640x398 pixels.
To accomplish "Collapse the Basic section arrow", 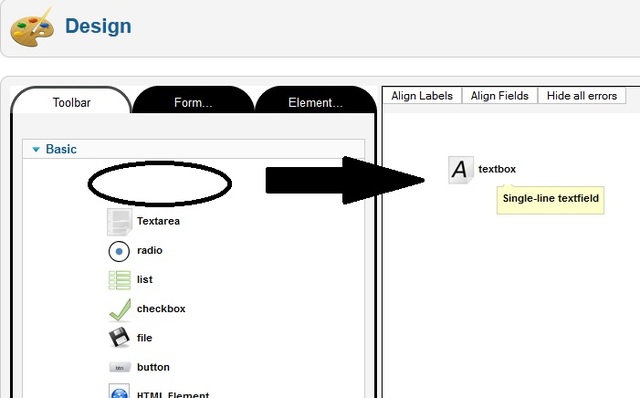I will pyautogui.click(x=36, y=149).
